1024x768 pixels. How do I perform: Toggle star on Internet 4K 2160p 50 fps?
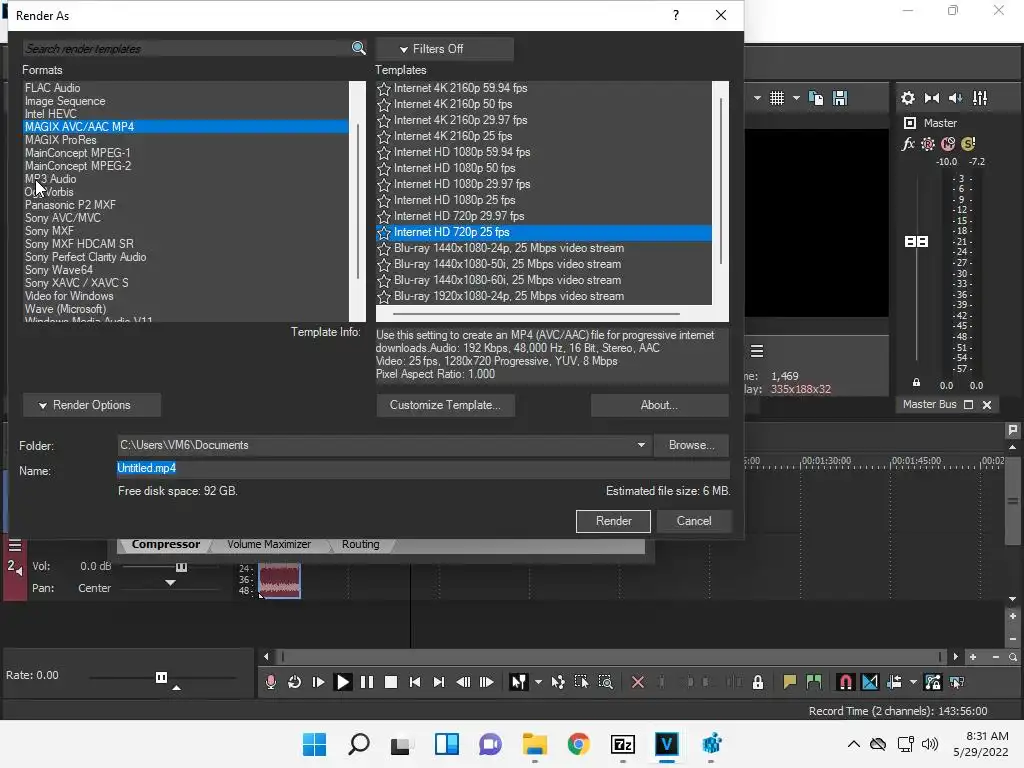pyautogui.click(x=384, y=104)
